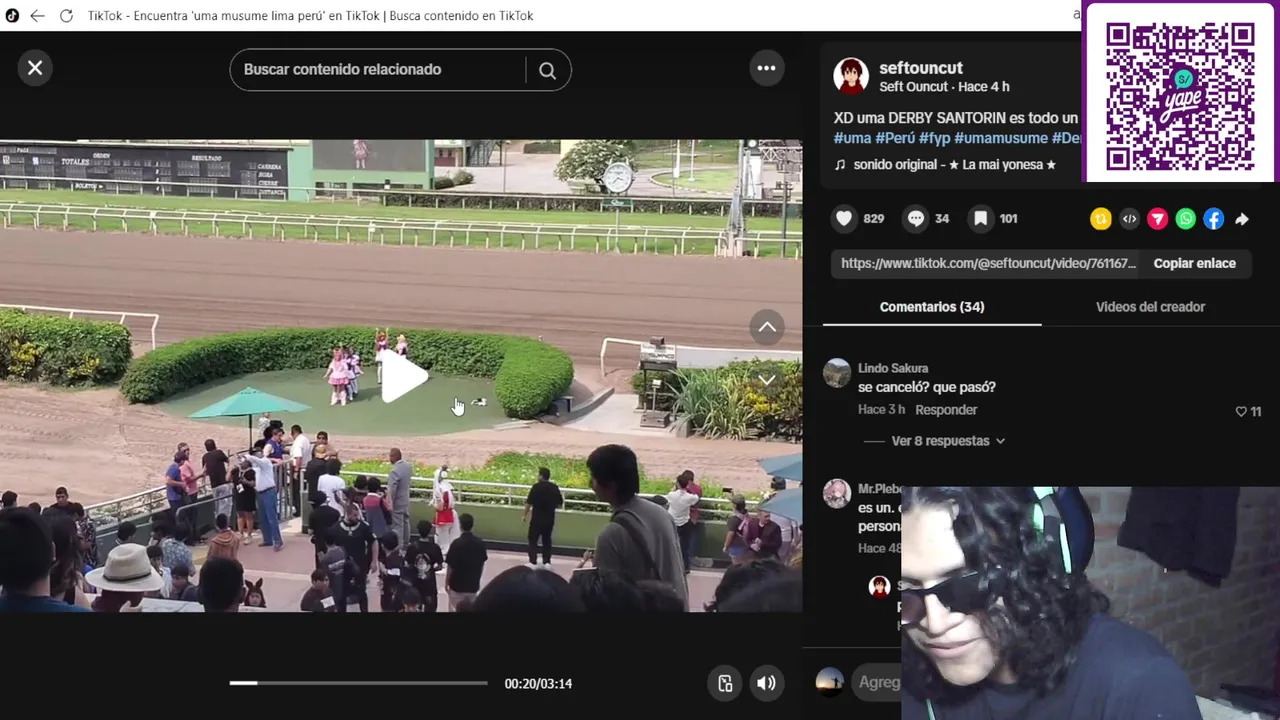
Task: Open seftouncut username link
Action: 920,68
